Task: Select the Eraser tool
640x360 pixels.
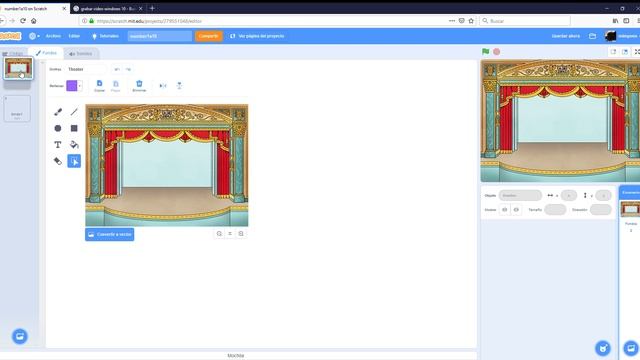Action: [58, 161]
